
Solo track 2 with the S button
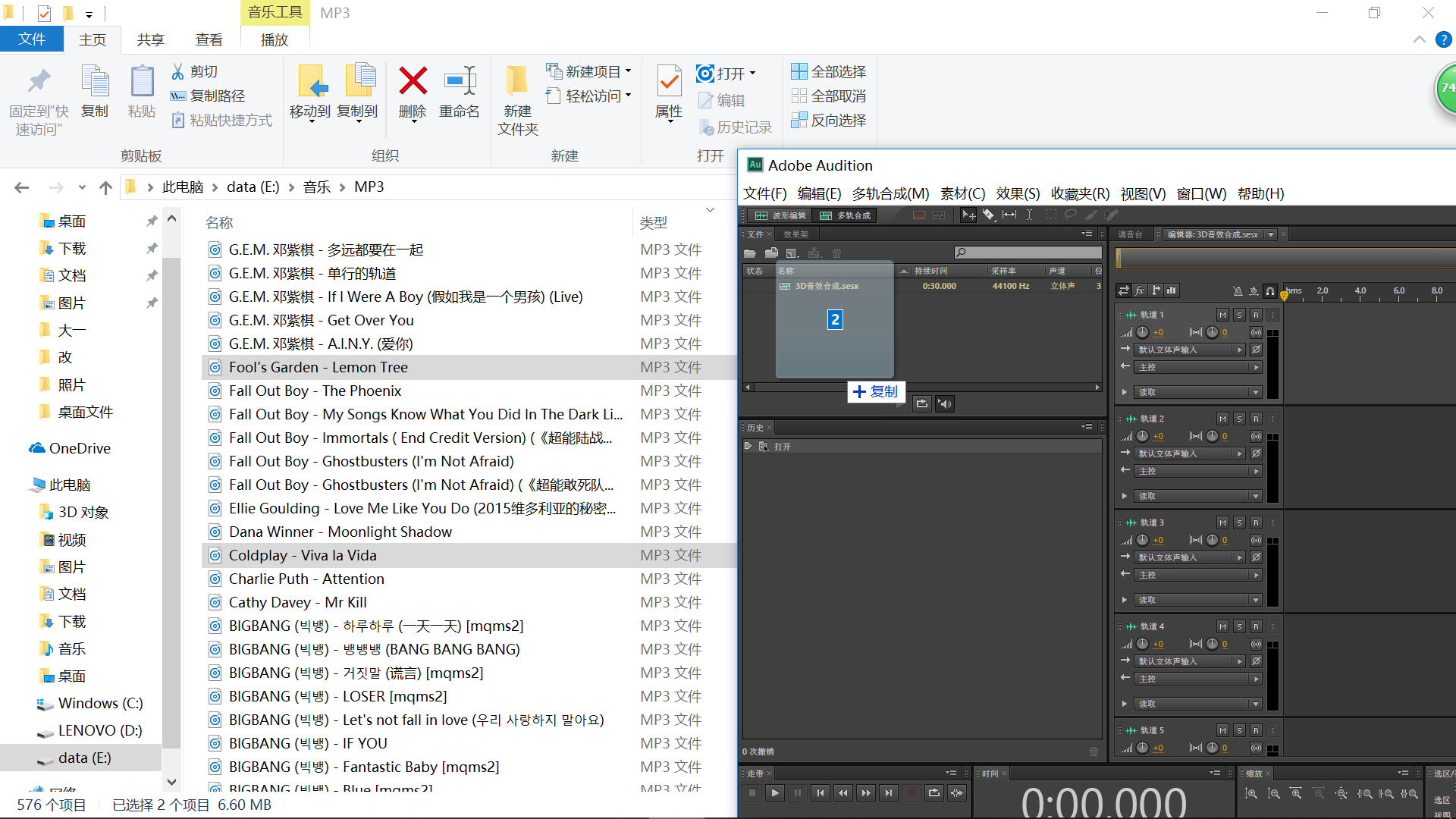point(1239,419)
